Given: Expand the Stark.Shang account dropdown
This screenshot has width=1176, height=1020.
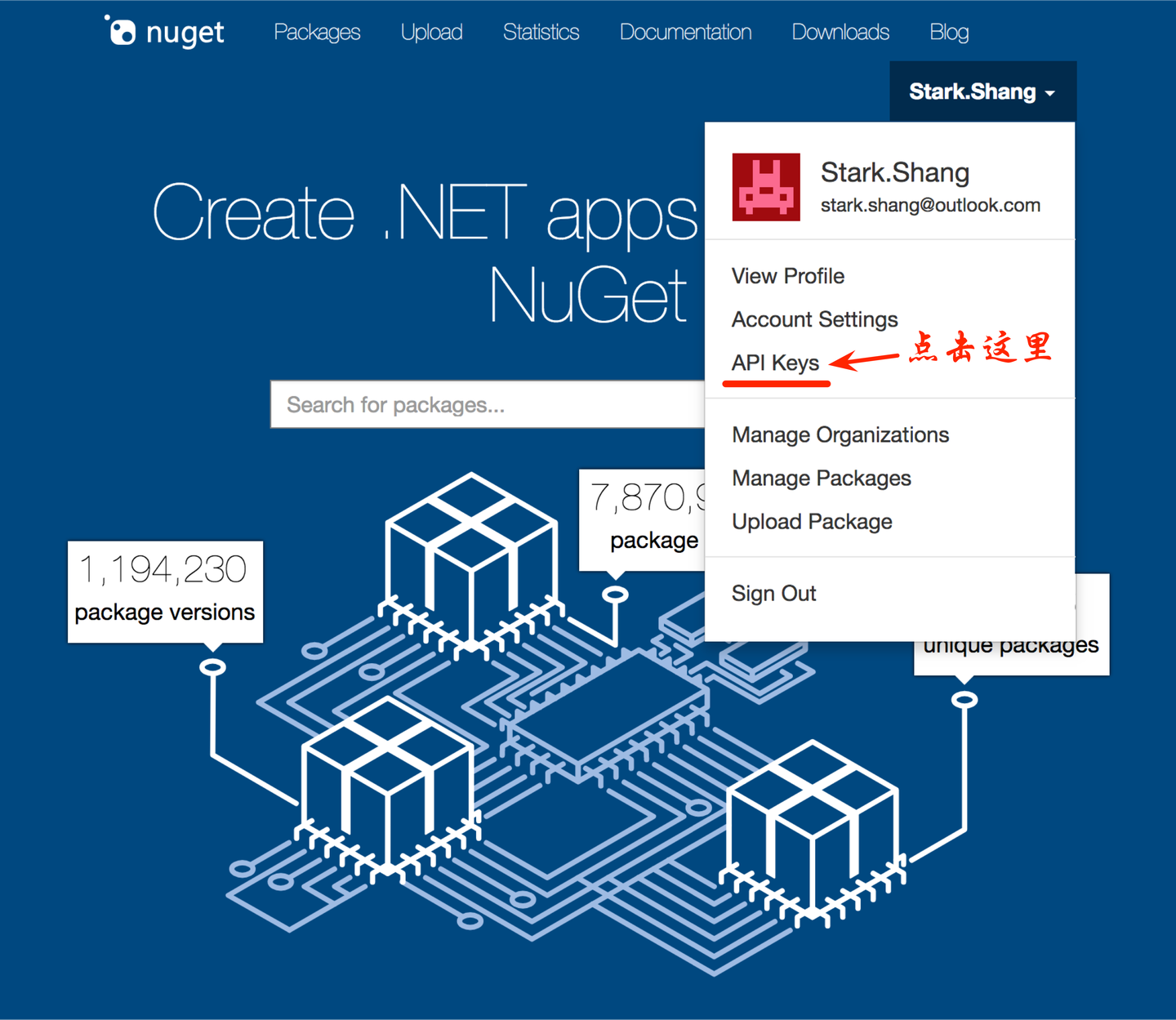Looking at the screenshot, I should pos(982,91).
